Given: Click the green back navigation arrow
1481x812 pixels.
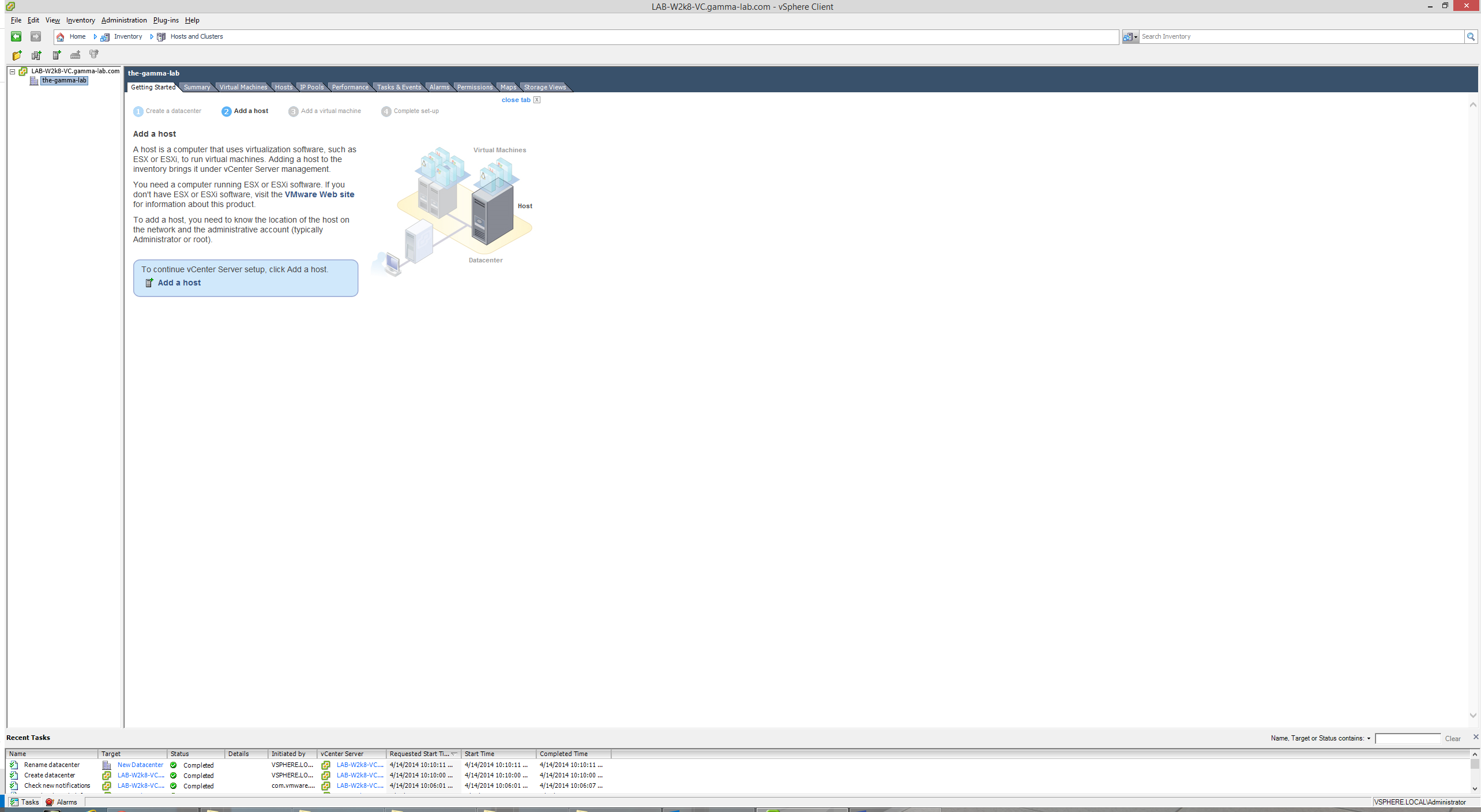Looking at the screenshot, I should [16, 36].
